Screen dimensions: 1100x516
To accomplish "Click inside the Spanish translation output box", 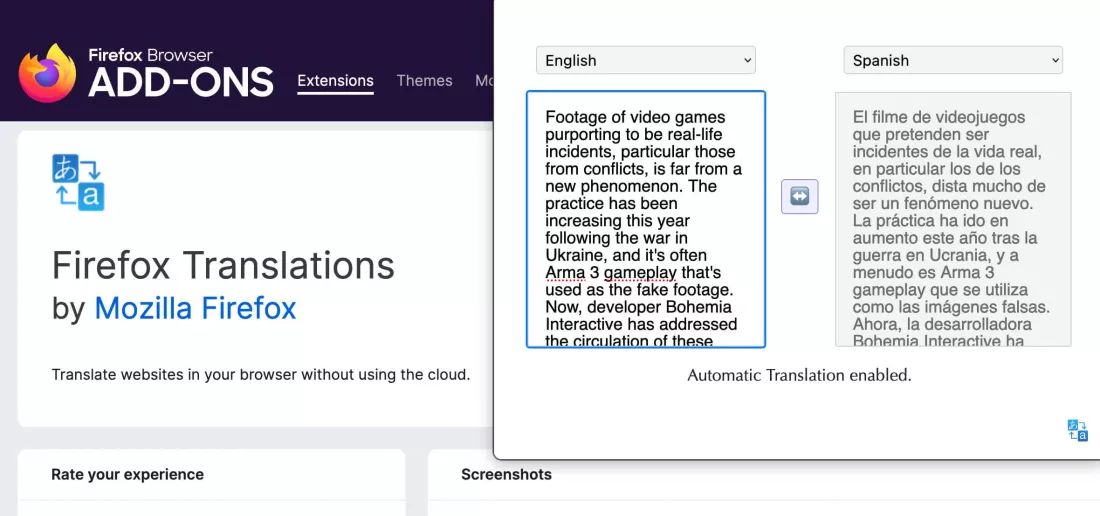I will [x=953, y=219].
